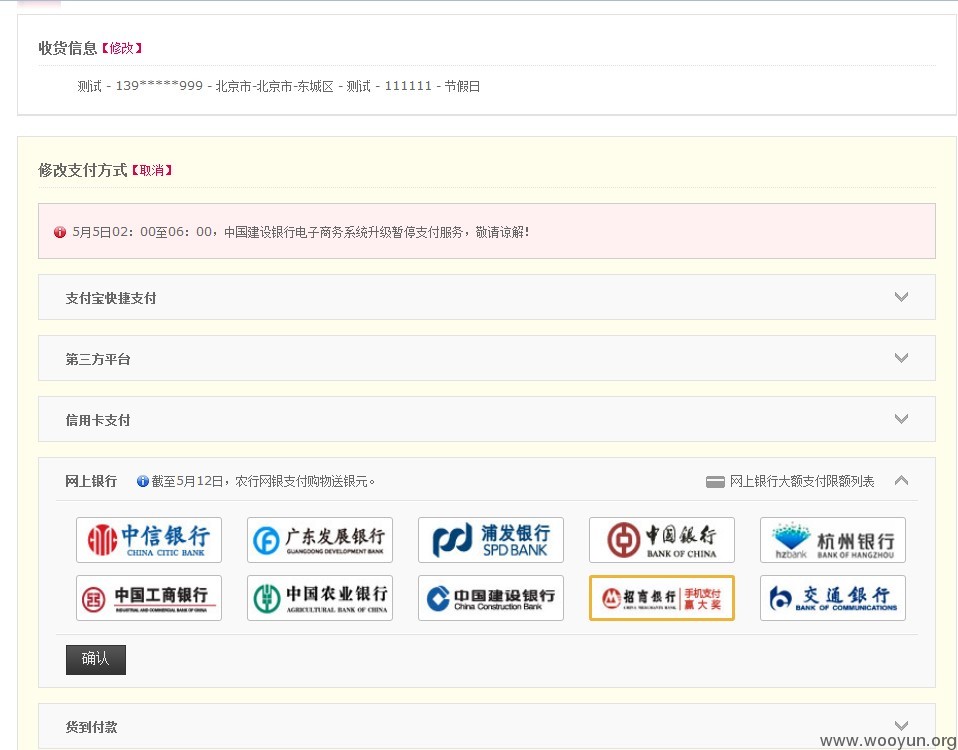Pick Agricultural Bank of China logo
The height and width of the screenshot is (750, 958).
(320, 598)
